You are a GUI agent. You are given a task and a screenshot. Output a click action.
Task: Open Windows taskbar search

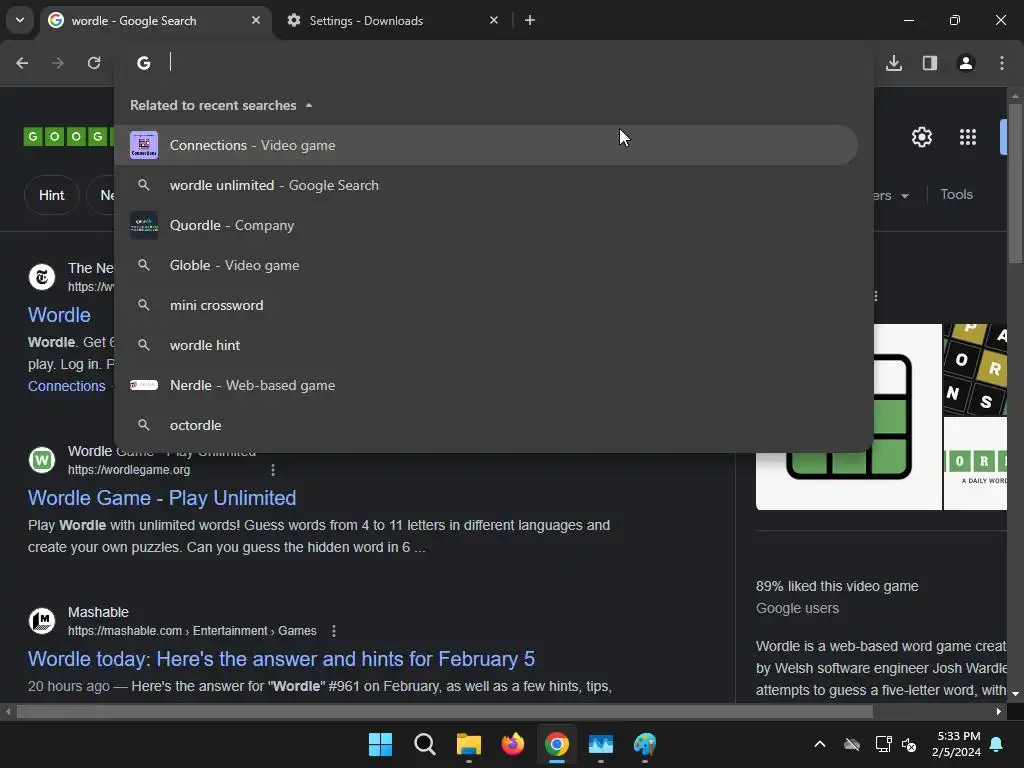(424, 744)
